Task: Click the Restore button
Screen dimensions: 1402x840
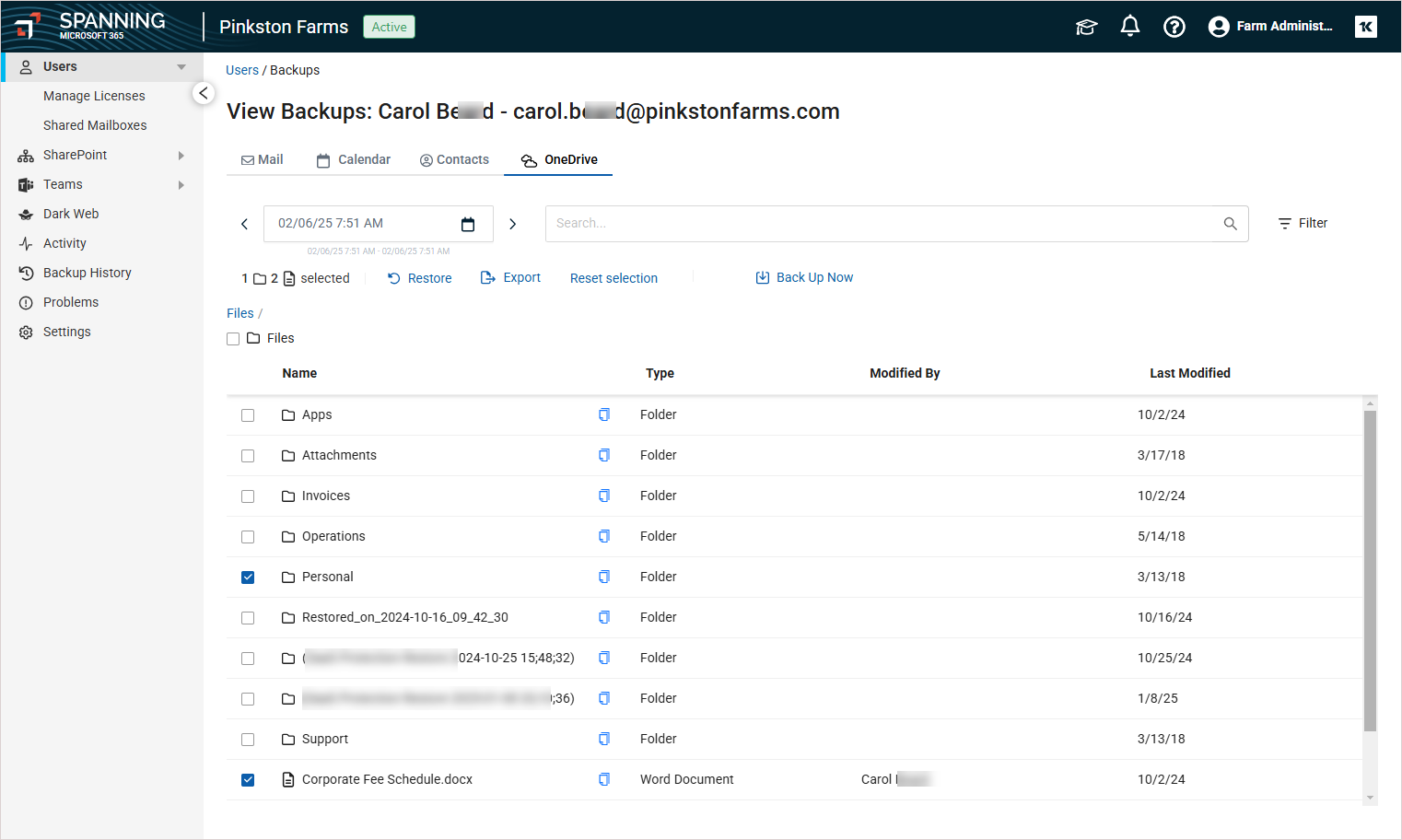Action: pos(420,278)
